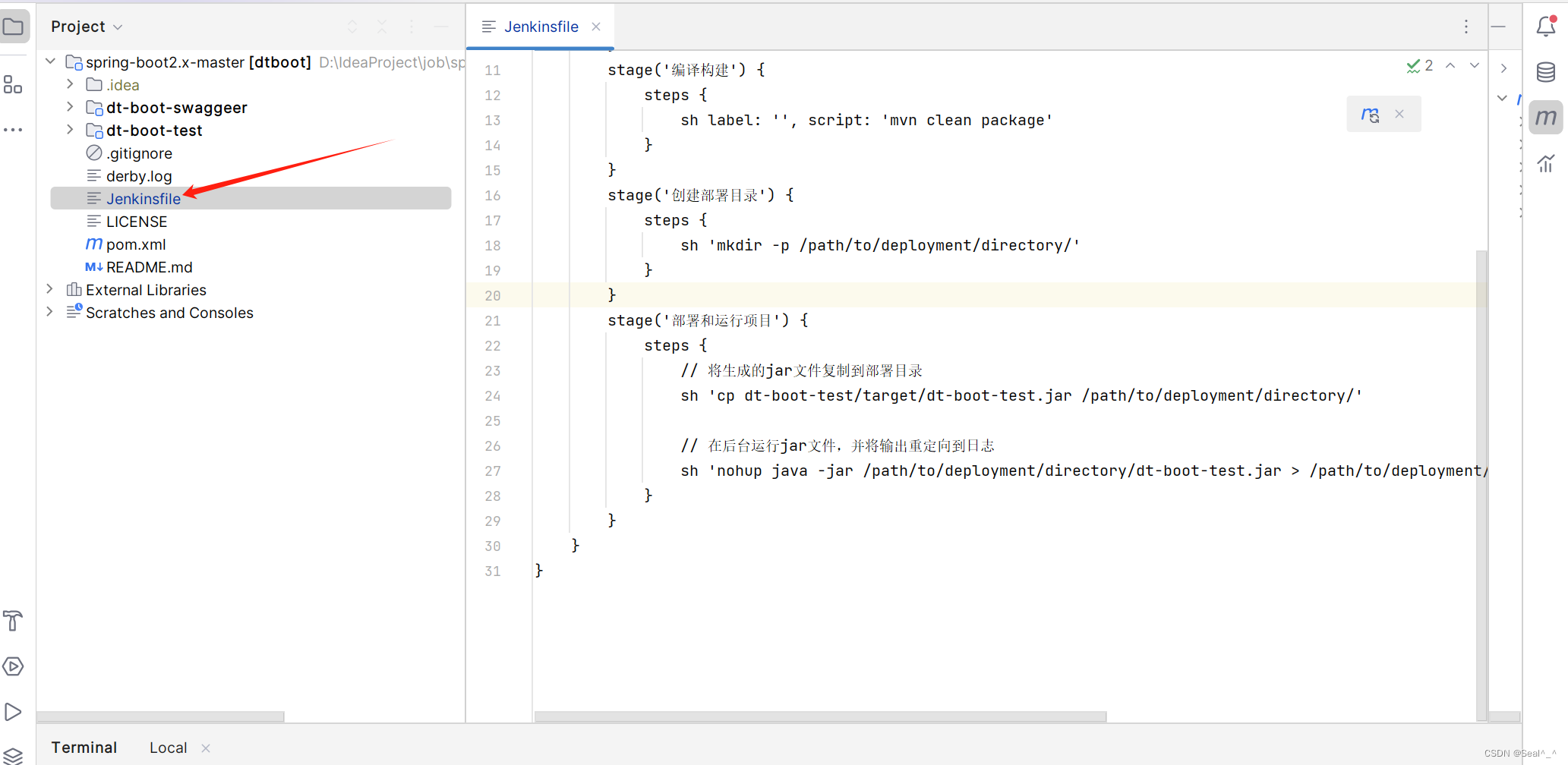Viewport: 1568px width, 765px height.
Task: Open the Maven tool window
Action: 1546,118
